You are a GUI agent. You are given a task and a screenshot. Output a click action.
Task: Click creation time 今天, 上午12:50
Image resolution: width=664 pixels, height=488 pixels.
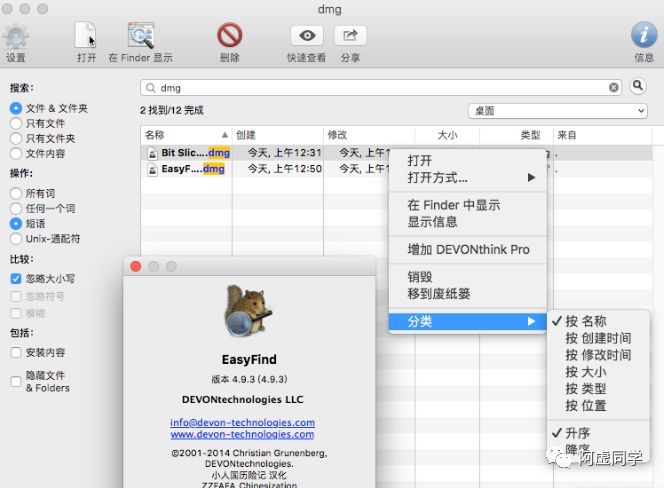coord(285,169)
